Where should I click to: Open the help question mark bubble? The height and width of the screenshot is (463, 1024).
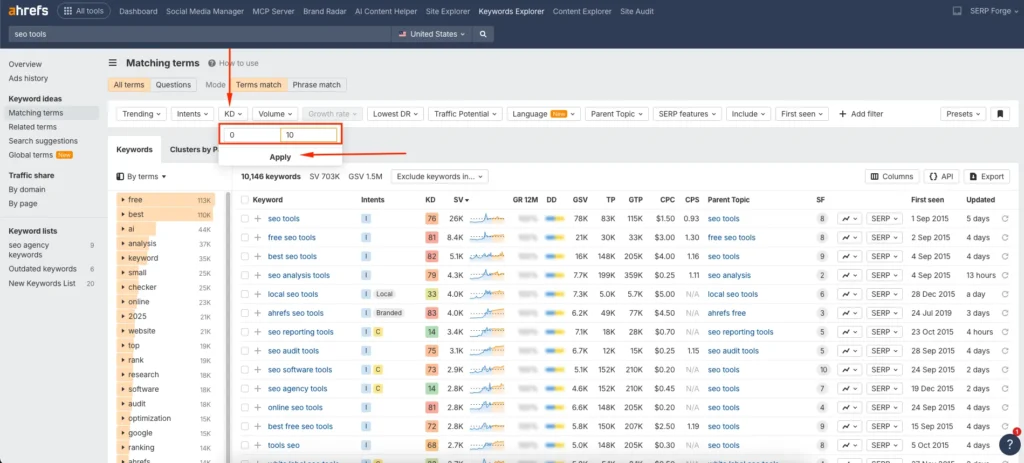(x=1009, y=444)
